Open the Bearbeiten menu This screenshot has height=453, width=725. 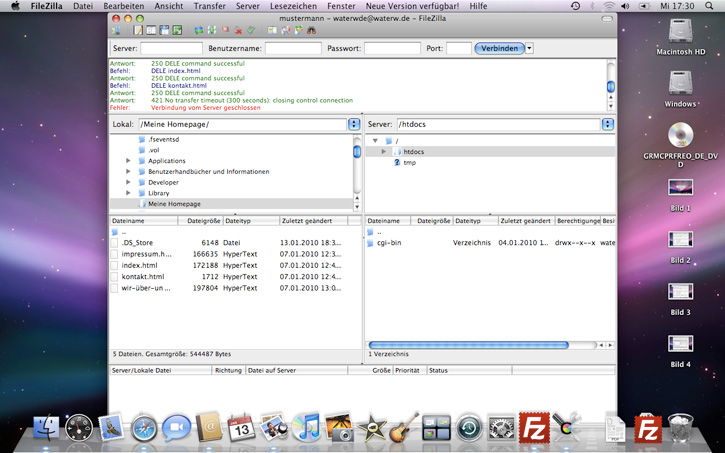[x=123, y=6]
